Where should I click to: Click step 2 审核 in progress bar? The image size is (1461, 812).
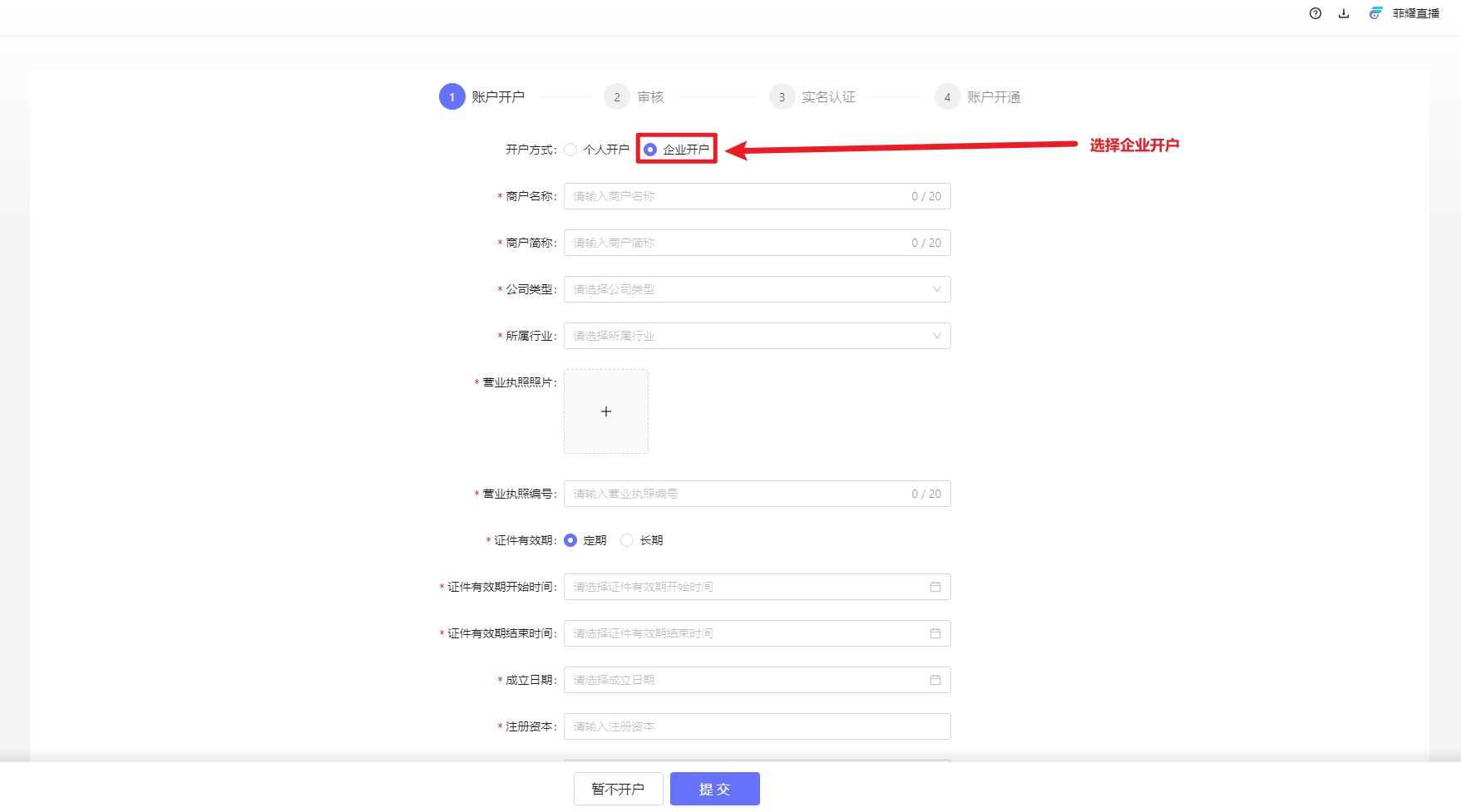click(617, 97)
